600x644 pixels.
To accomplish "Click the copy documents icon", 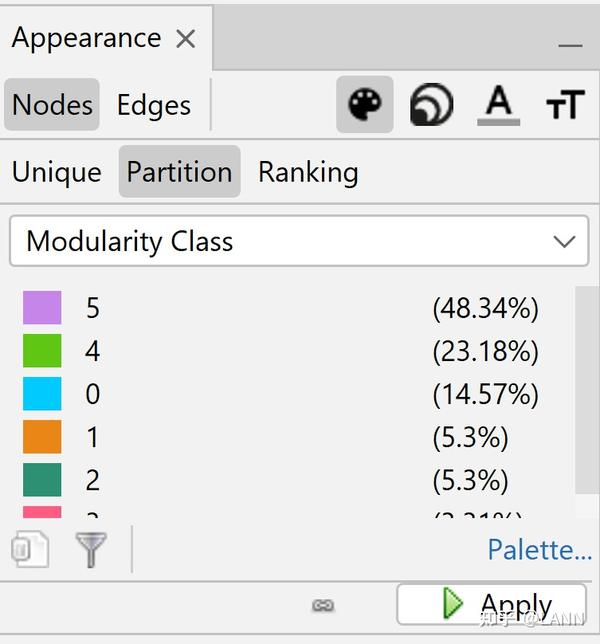I will [30, 549].
